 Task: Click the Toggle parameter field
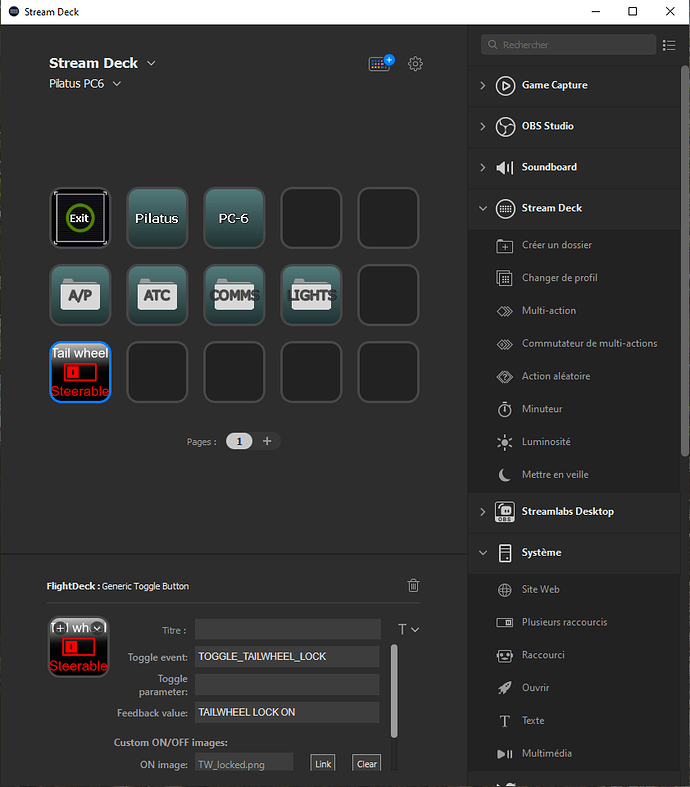click(287, 685)
